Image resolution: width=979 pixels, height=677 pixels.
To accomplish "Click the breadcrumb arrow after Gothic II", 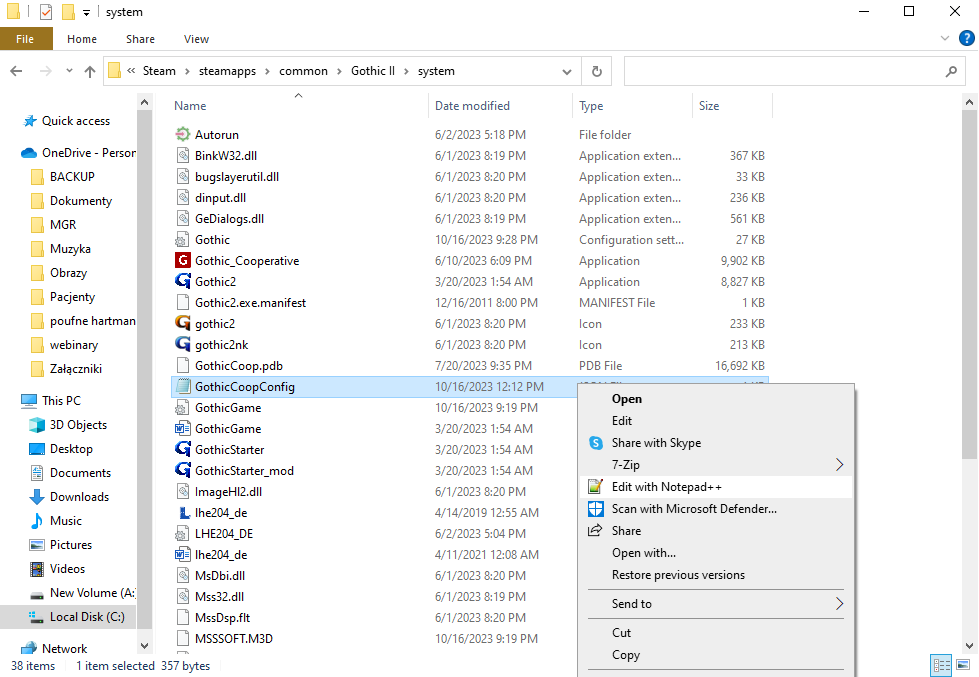I will tap(406, 71).
